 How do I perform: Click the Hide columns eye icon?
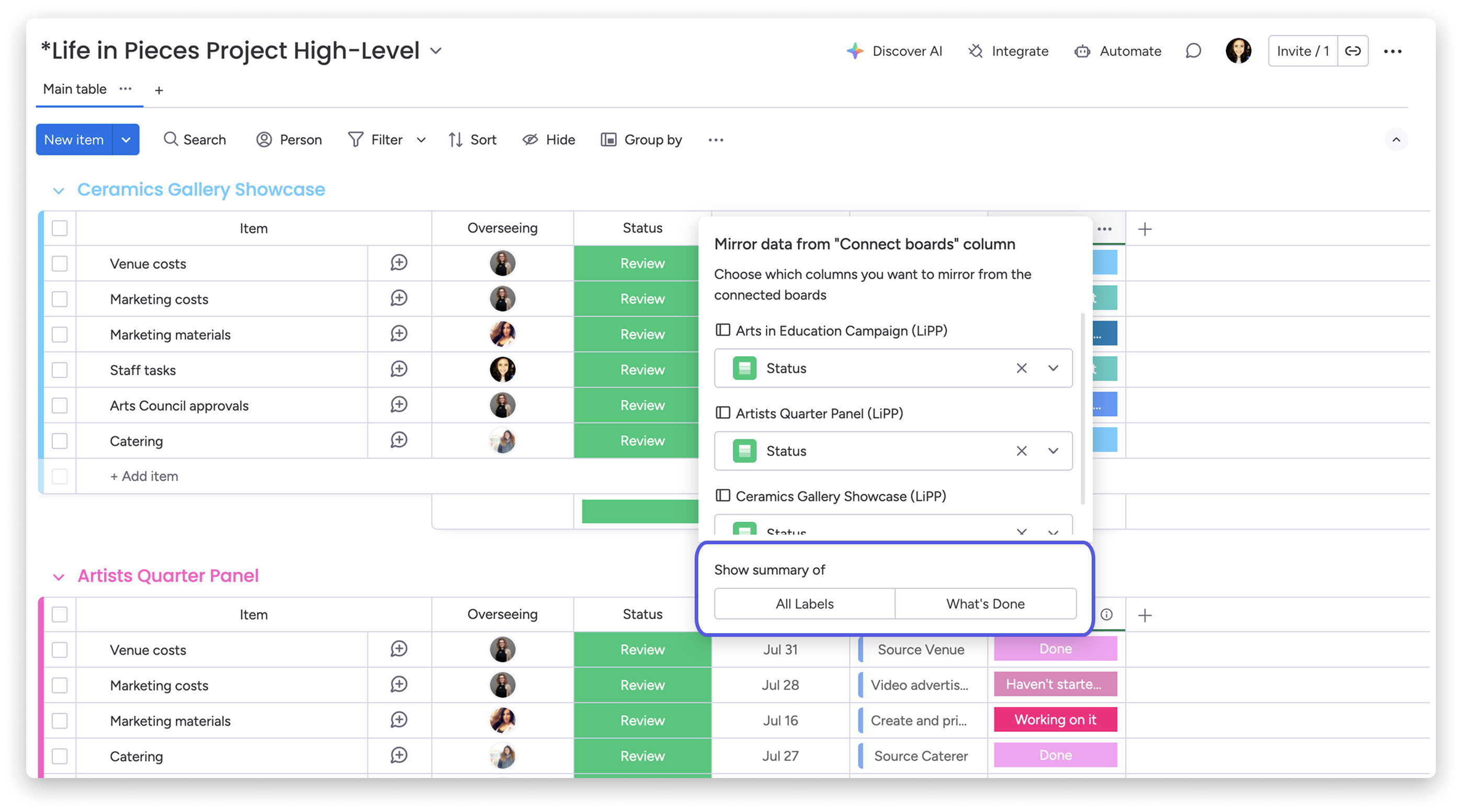530,140
